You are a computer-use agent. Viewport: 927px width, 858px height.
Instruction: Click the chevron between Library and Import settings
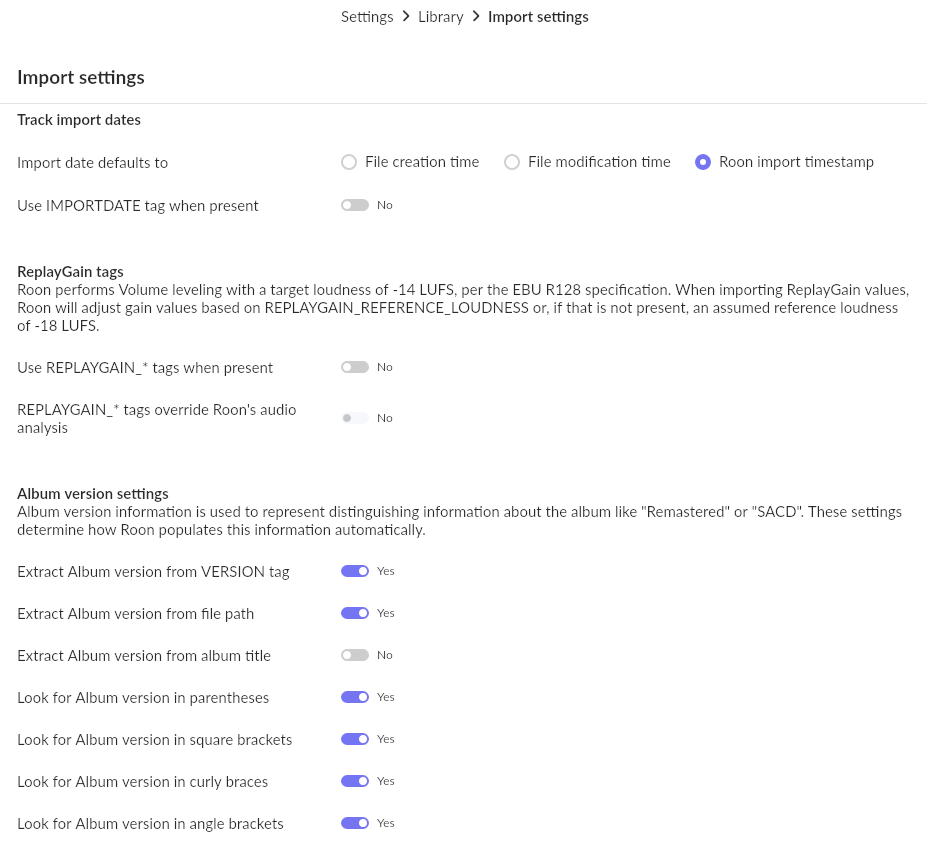476,17
